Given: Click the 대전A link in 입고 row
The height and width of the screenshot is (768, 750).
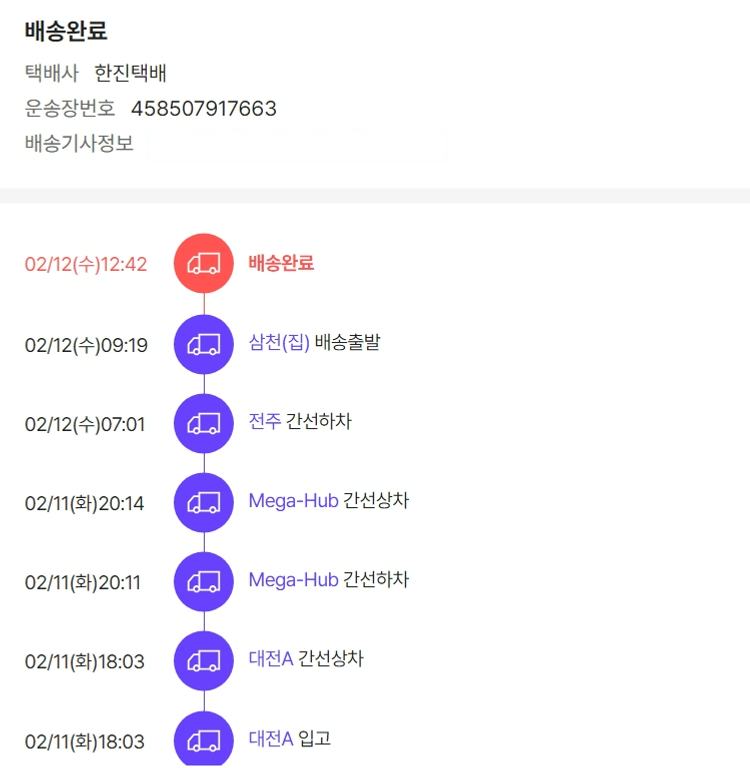Looking at the screenshot, I should (271, 739).
